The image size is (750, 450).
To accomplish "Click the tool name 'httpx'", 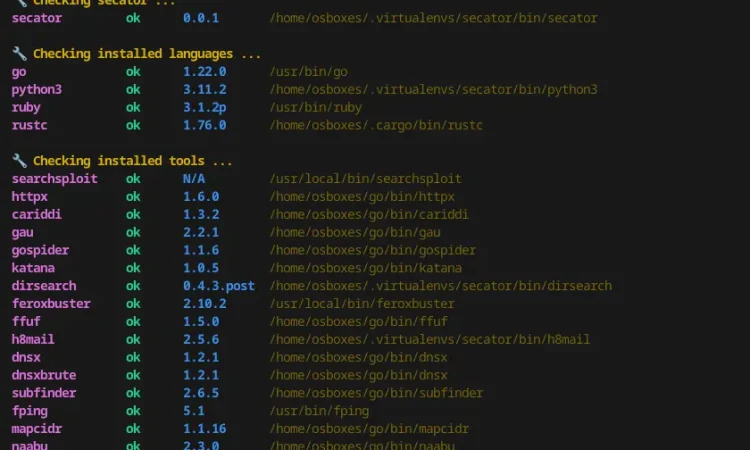I will click(30, 197).
